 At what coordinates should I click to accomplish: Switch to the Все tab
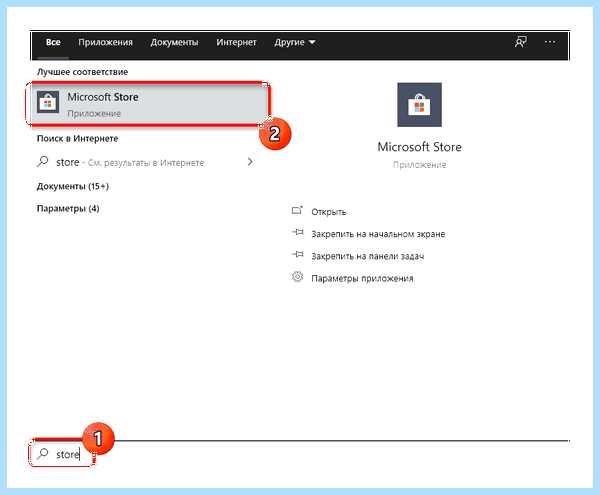tap(53, 42)
